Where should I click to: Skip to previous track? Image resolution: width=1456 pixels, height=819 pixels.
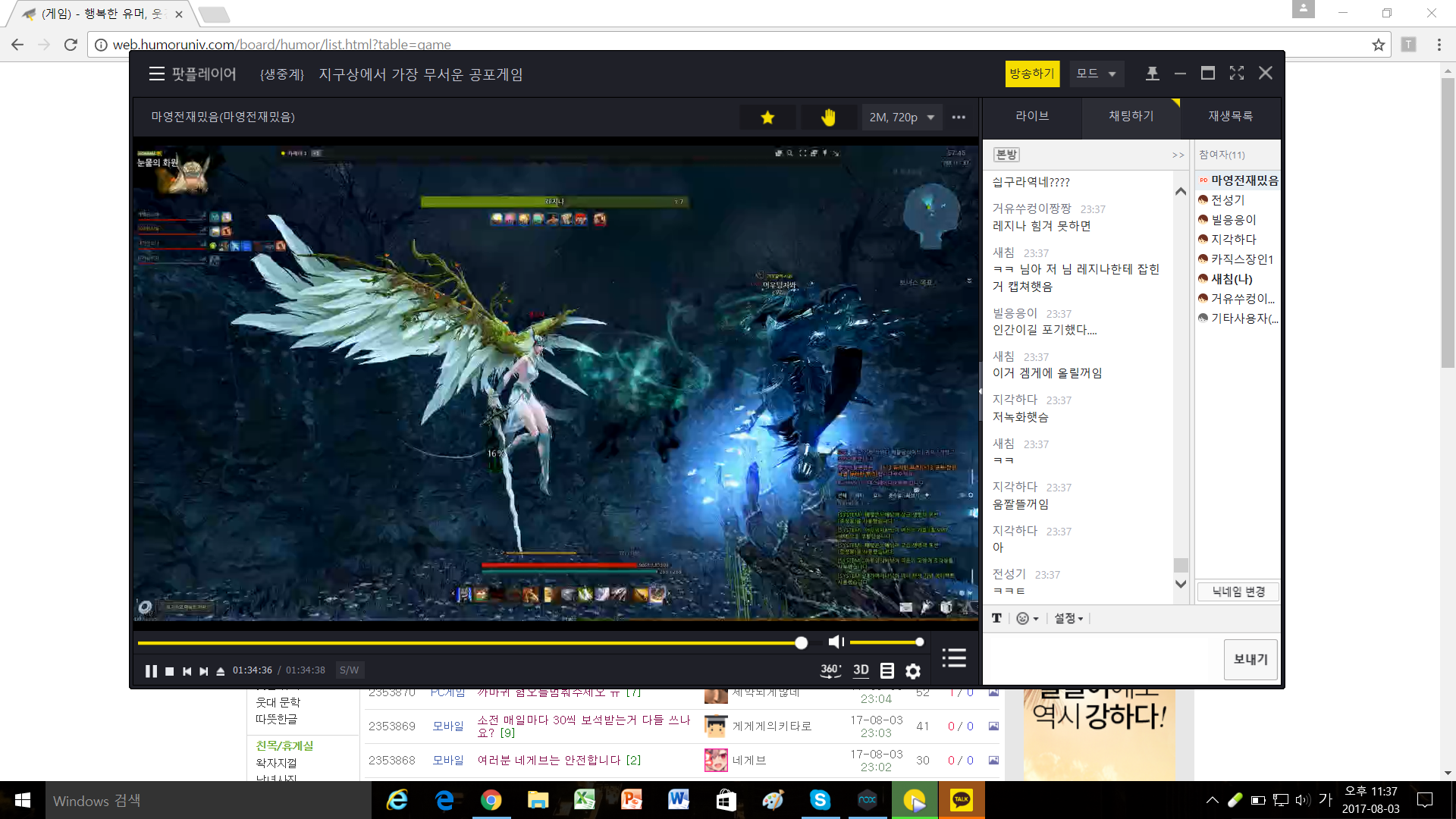[x=187, y=671]
